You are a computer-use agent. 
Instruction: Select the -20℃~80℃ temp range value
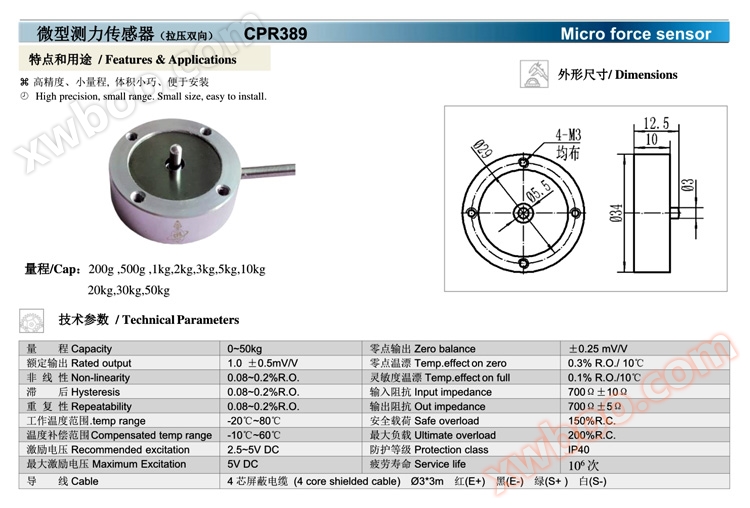coord(254,421)
